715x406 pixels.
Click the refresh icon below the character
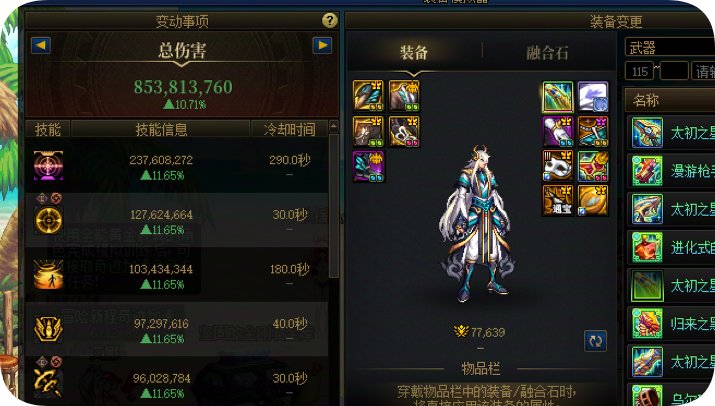[596, 341]
